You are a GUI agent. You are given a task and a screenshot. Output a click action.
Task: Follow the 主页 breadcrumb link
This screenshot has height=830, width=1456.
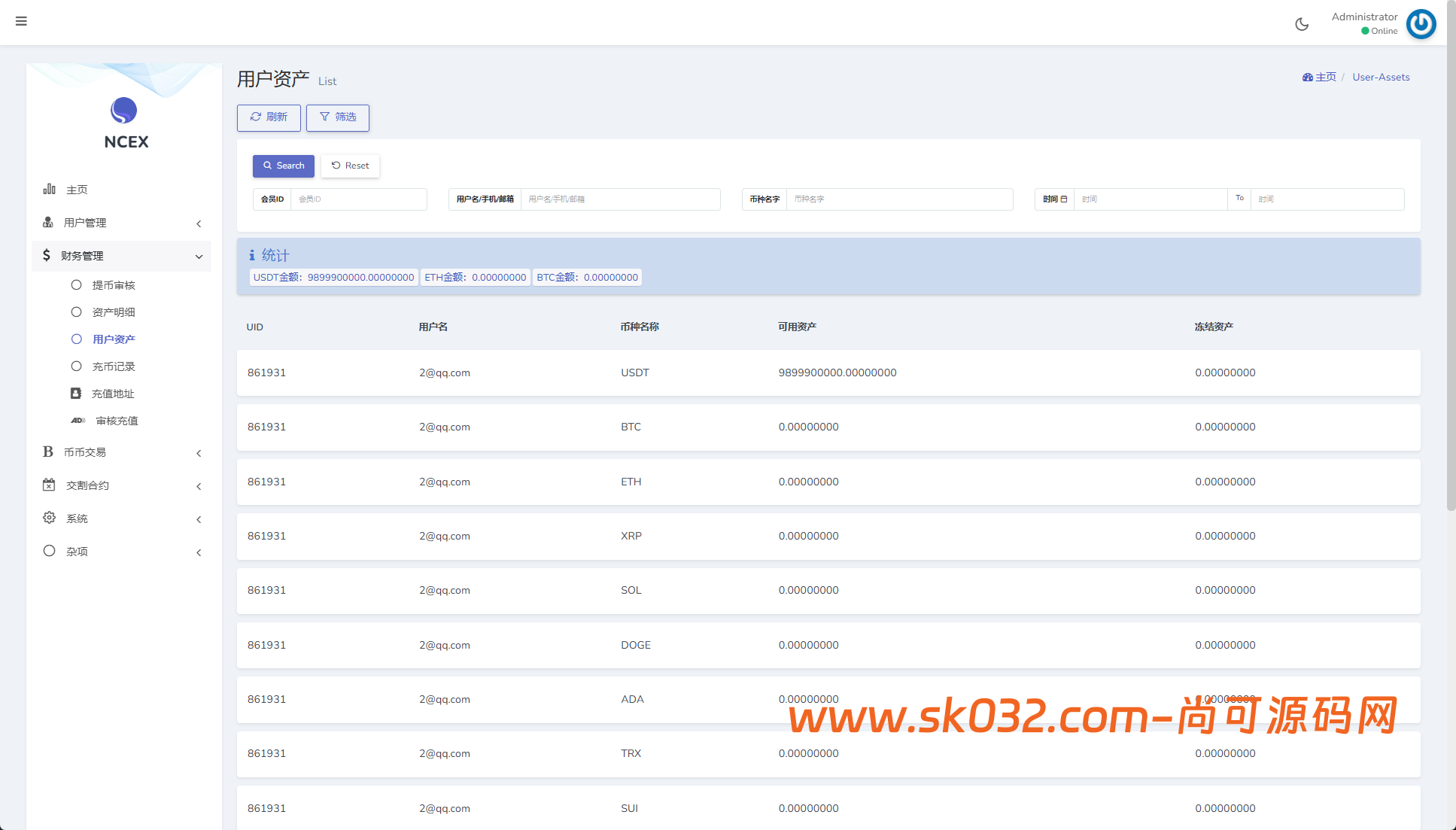[x=1326, y=77]
